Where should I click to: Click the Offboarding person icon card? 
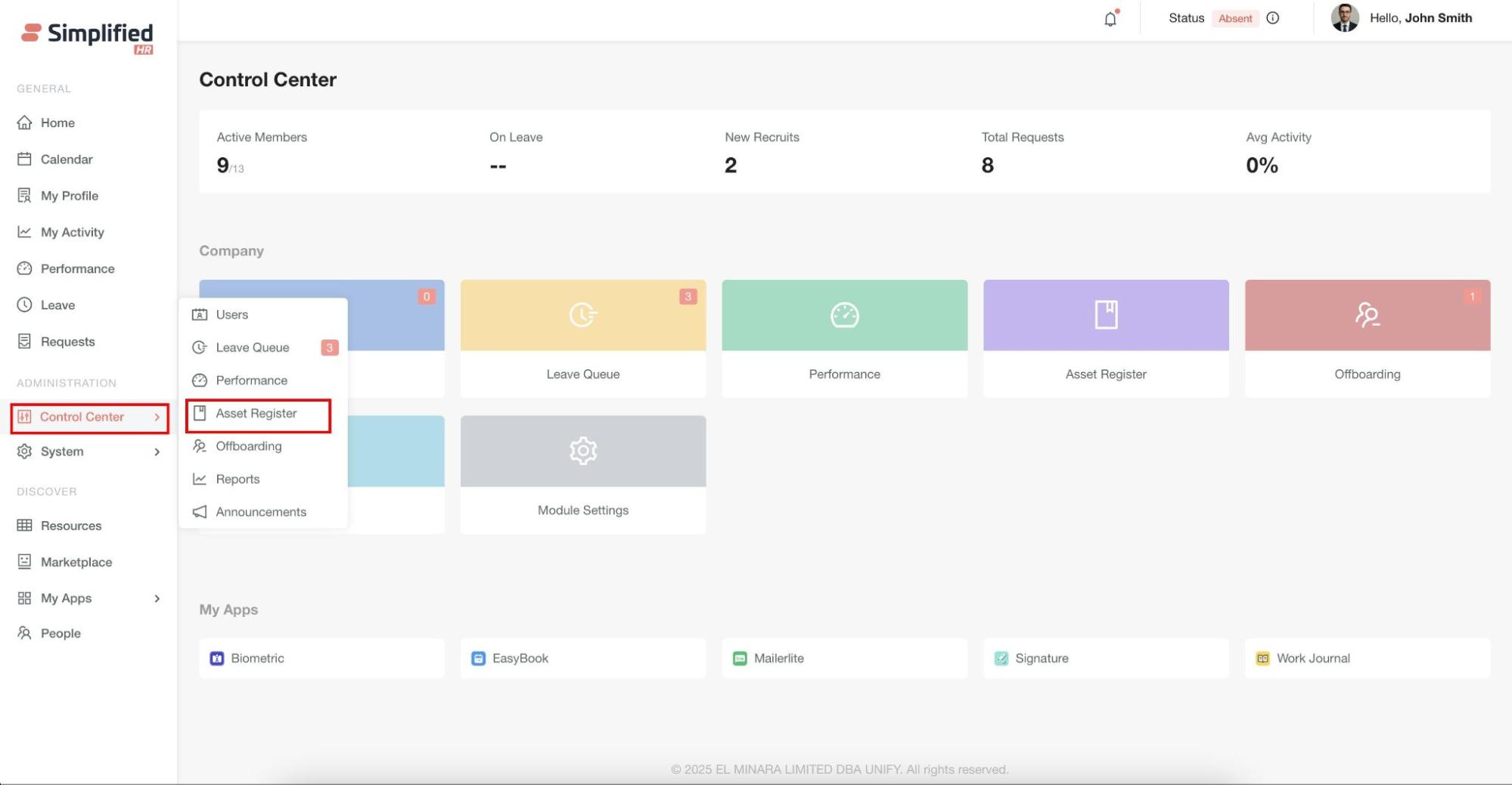1367,315
